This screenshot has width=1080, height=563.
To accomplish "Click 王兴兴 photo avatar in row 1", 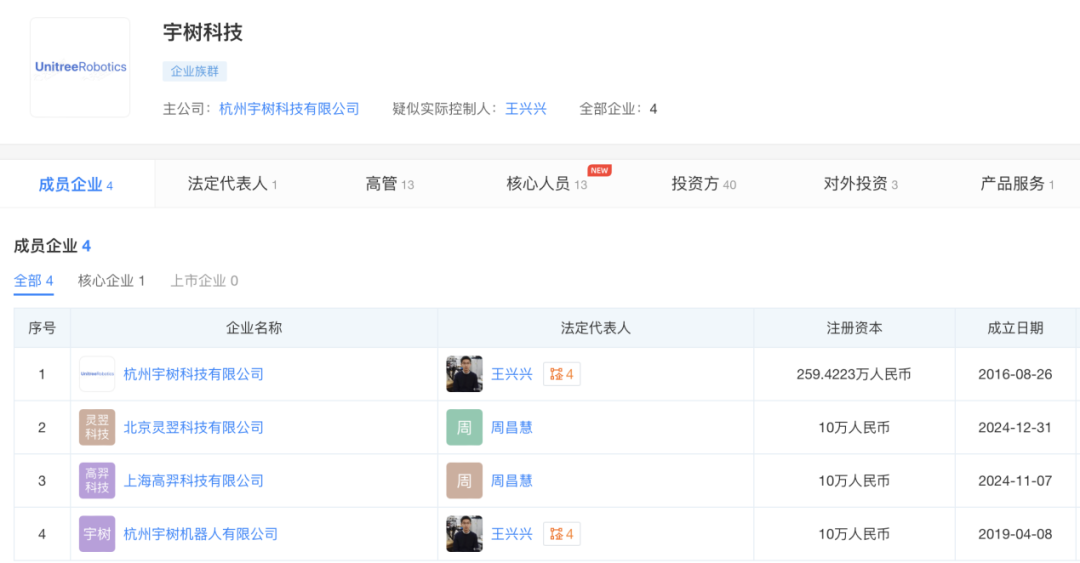I will (x=464, y=374).
